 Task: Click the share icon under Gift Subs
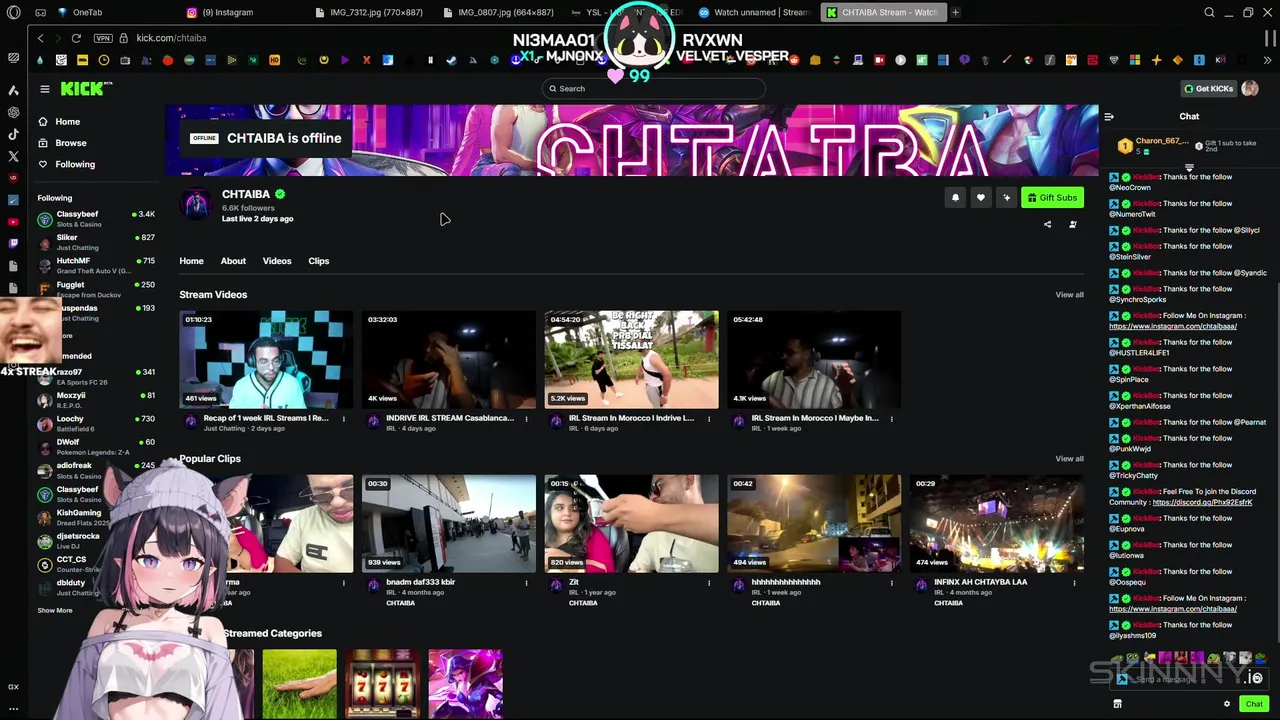(1048, 225)
